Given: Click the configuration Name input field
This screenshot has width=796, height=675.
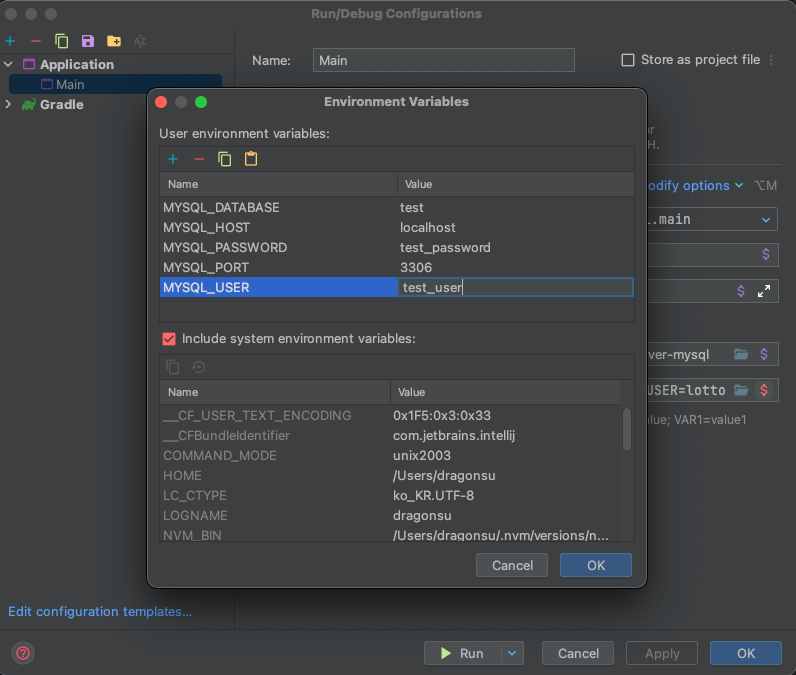Looking at the screenshot, I should click(444, 60).
